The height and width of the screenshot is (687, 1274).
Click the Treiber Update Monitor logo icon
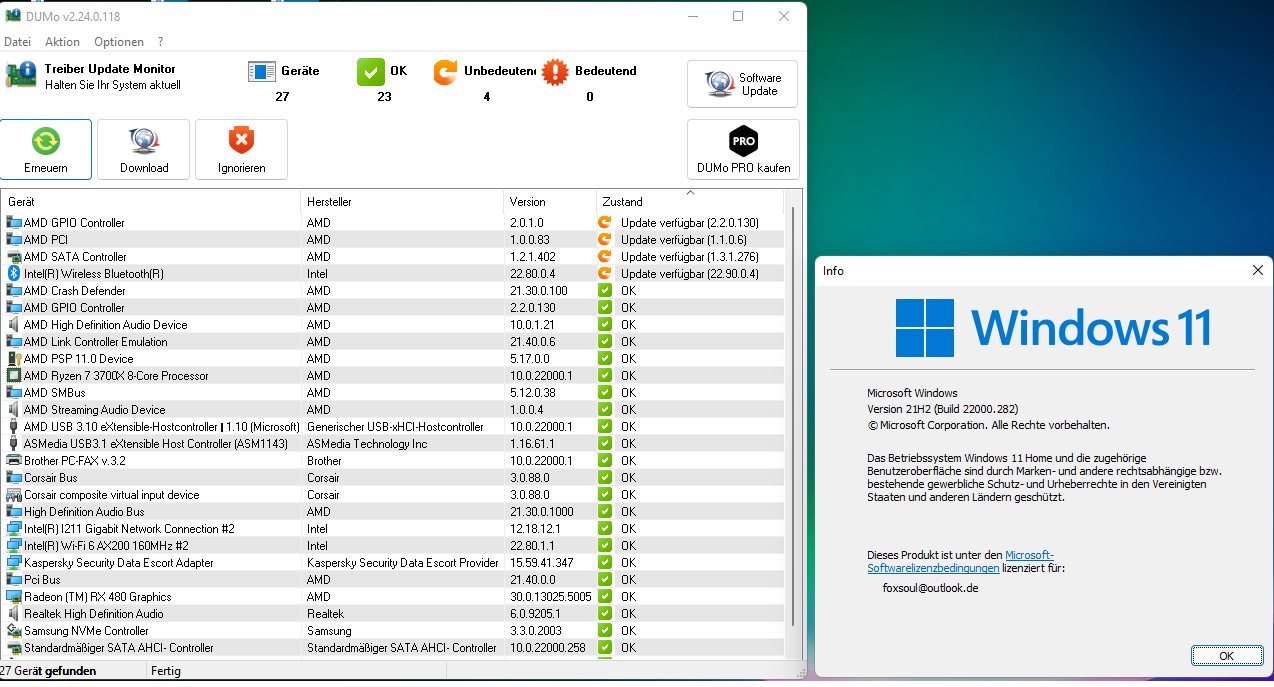21,76
